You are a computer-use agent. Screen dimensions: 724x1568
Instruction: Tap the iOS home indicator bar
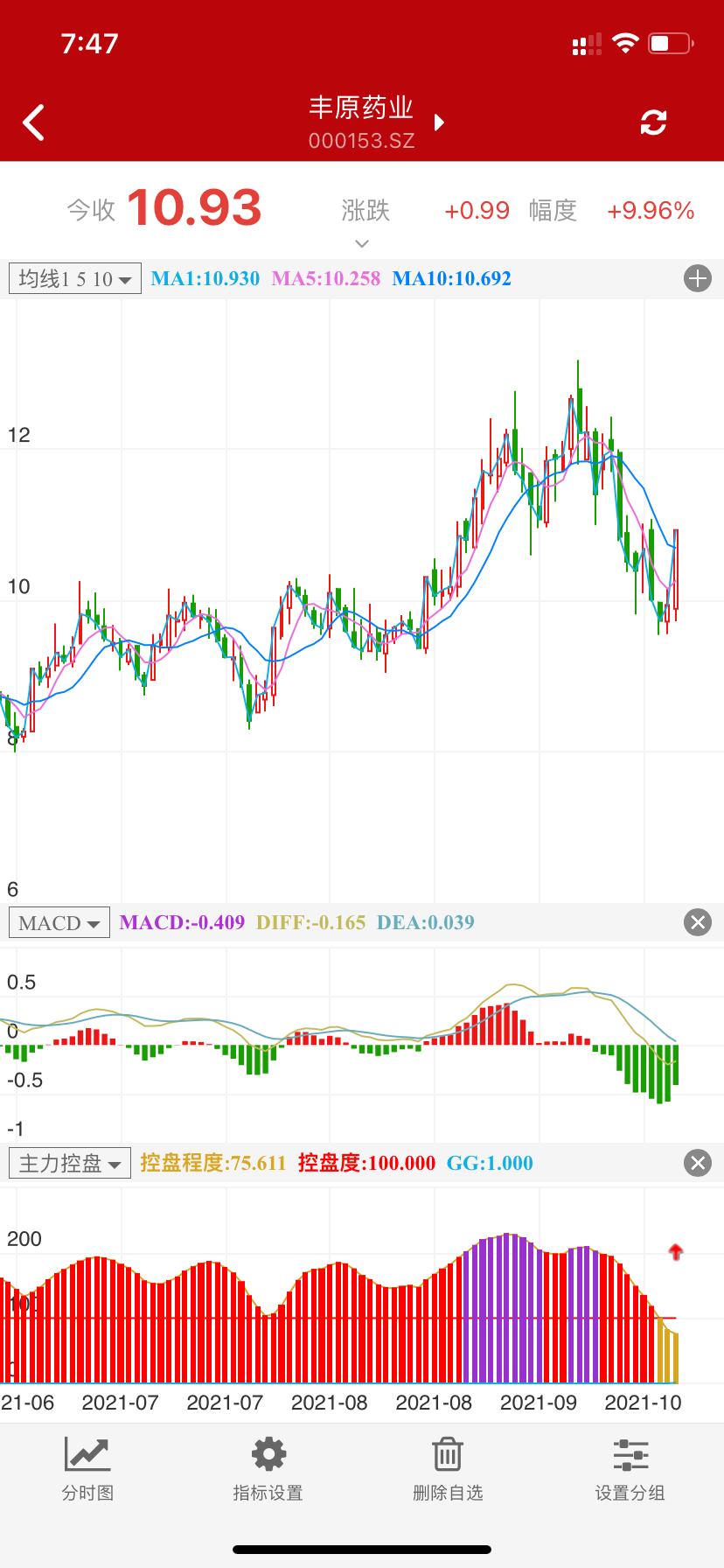point(362,1550)
